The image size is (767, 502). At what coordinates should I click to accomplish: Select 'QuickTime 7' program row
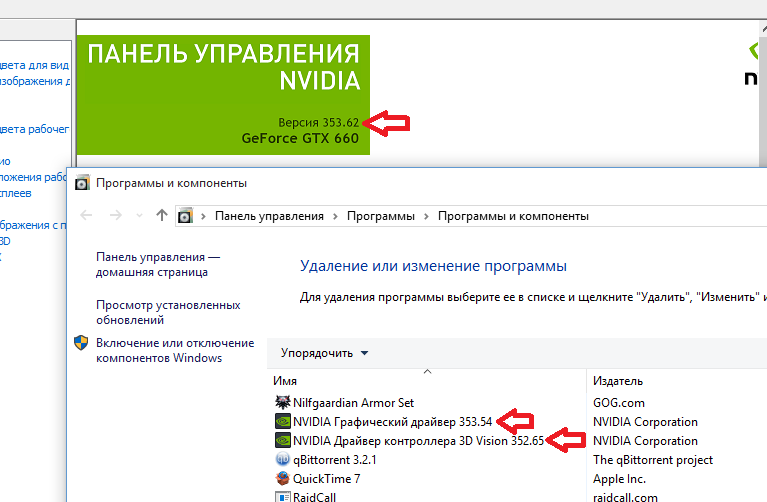point(317,479)
